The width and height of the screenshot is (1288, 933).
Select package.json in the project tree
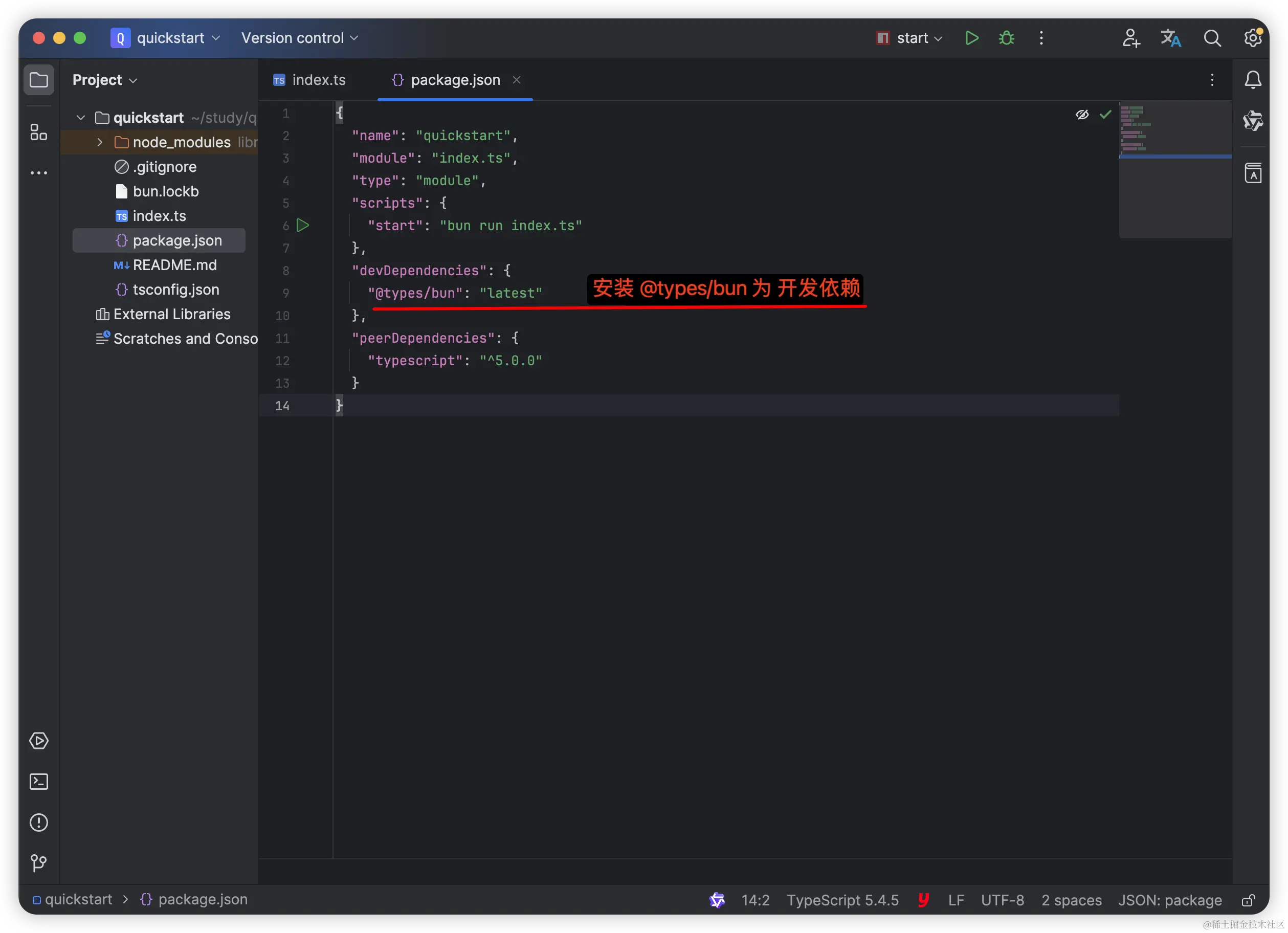pos(159,240)
